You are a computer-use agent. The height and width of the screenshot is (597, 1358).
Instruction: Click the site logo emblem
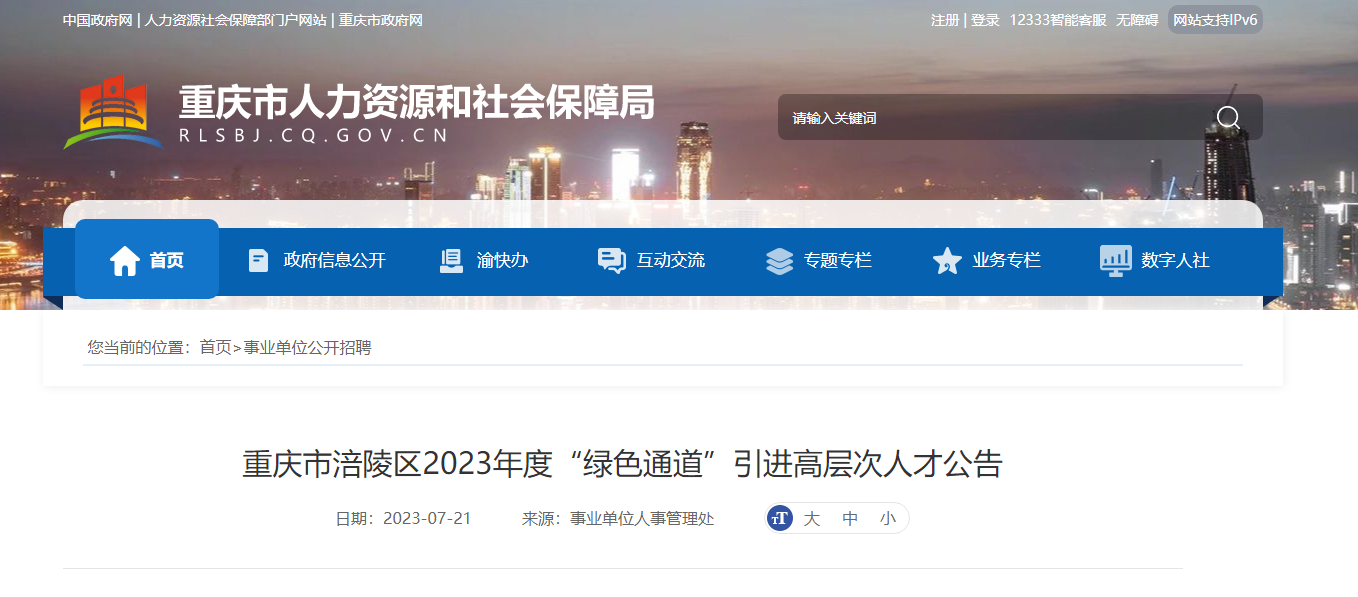112,112
